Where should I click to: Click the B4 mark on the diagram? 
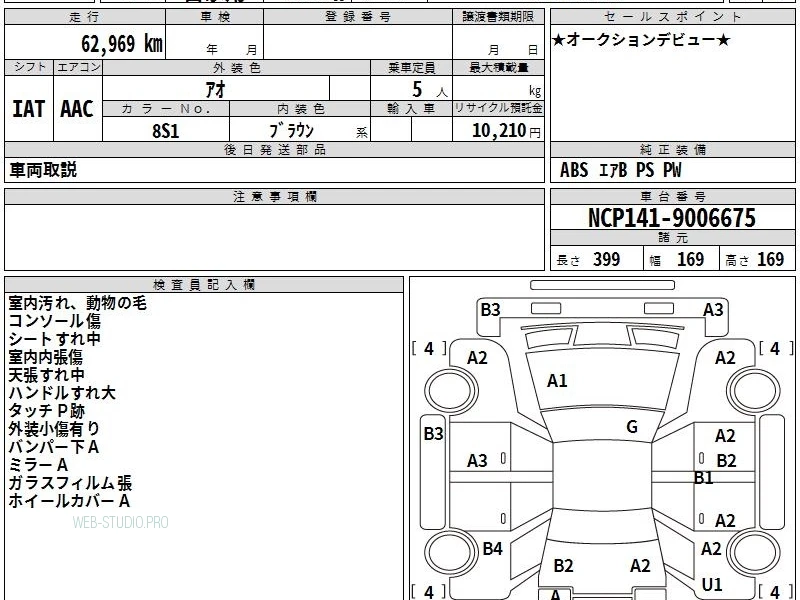tap(492, 548)
